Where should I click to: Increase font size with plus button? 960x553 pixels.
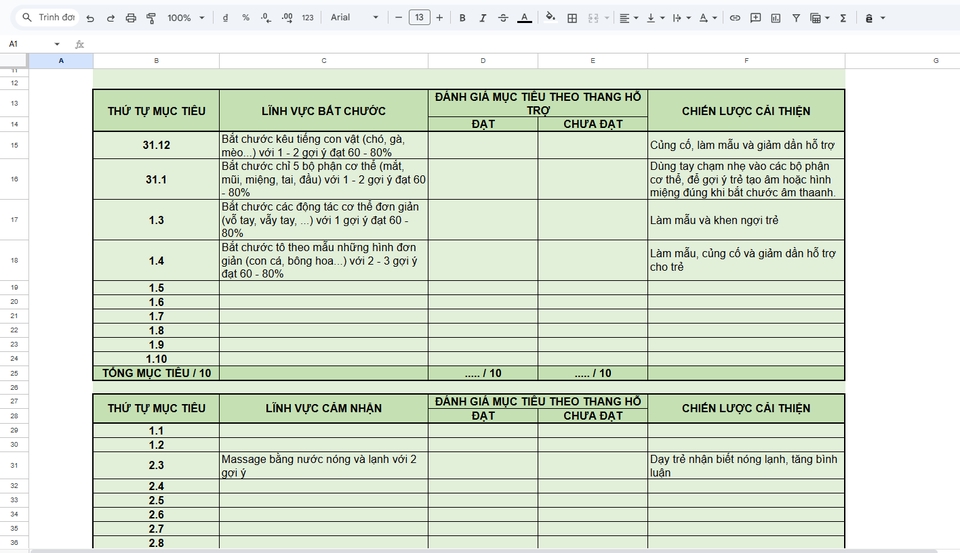[x=439, y=18]
